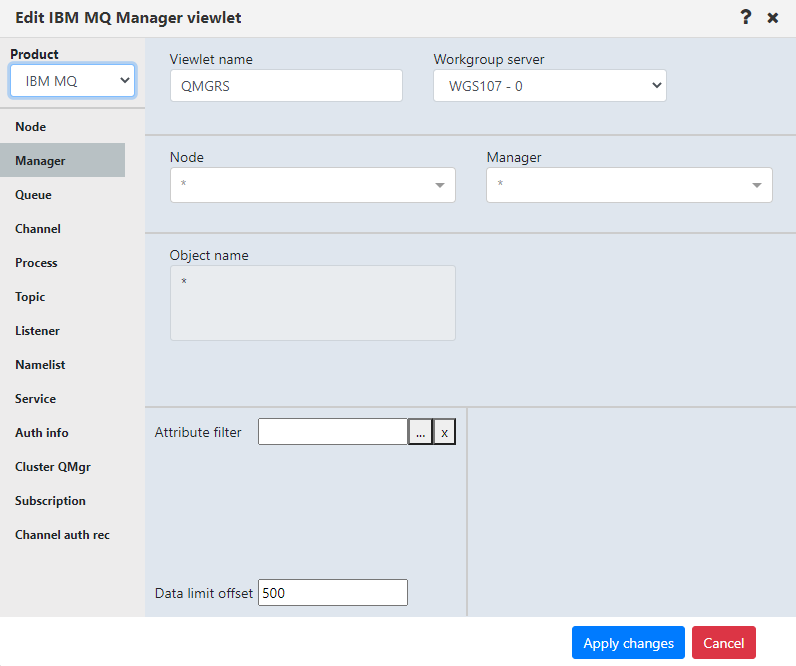The width and height of the screenshot is (796, 666).
Task: Click the Viewlet name field containing QMGRS
Action: point(286,86)
